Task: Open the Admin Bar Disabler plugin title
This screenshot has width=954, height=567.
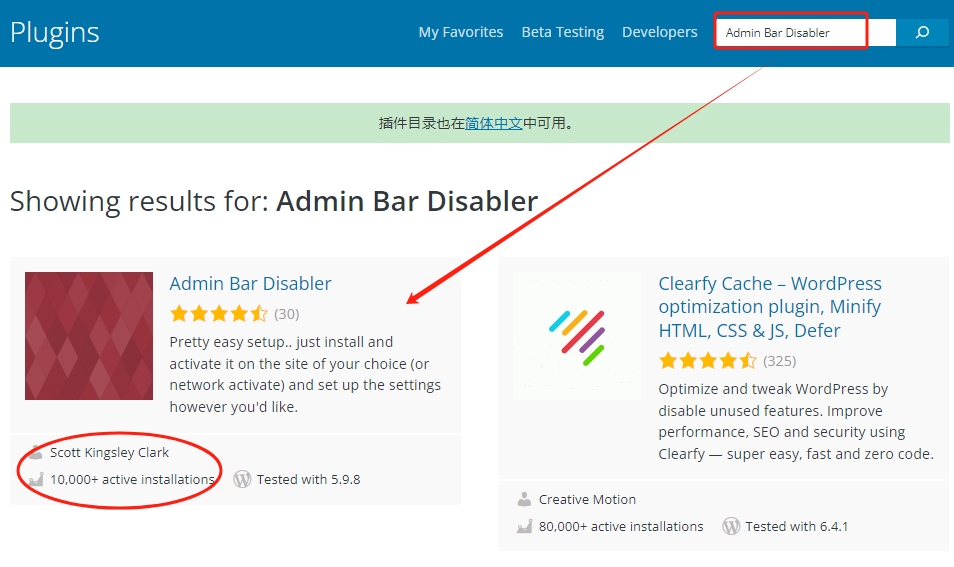Action: pyautogui.click(x=250, y=284)
